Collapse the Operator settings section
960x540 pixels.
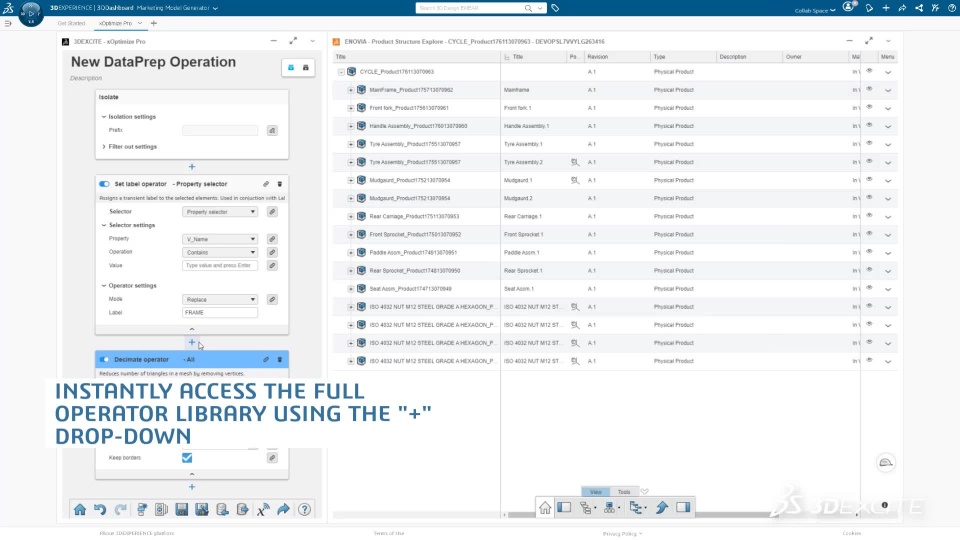104,285
